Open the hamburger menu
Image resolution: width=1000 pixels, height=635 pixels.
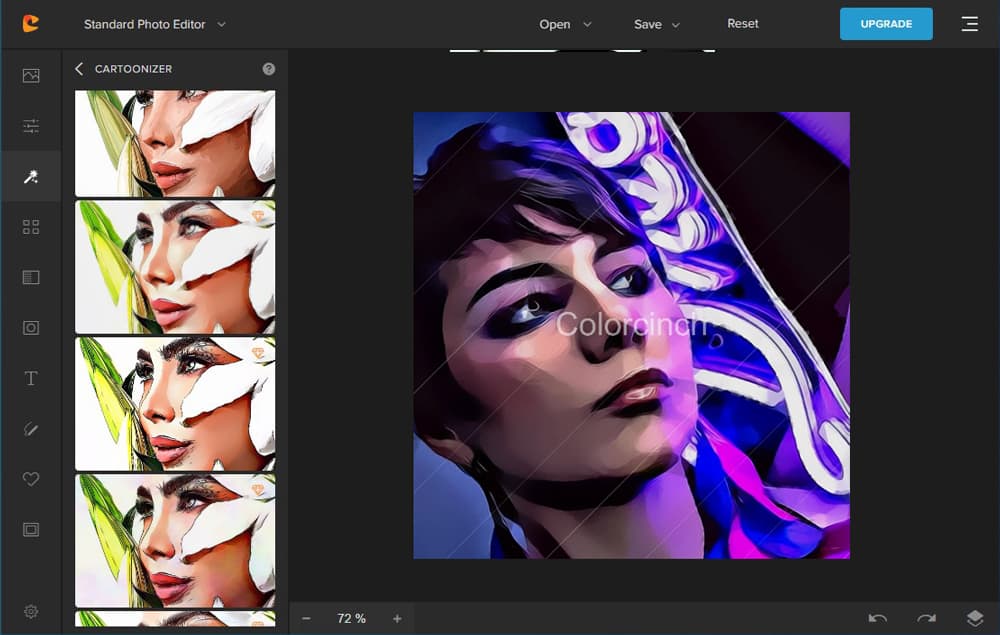[x=969, y=23]
